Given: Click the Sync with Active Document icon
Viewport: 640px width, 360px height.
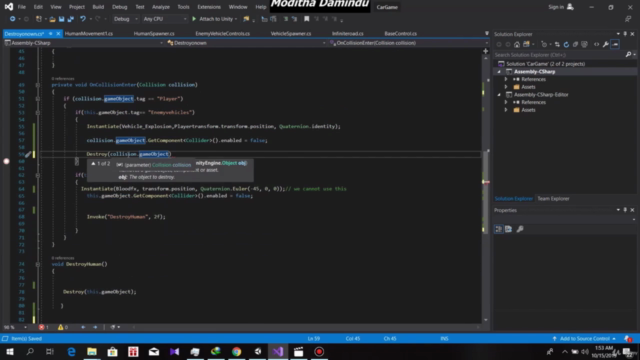Looking at the screenshot, I should click(557, 44).
